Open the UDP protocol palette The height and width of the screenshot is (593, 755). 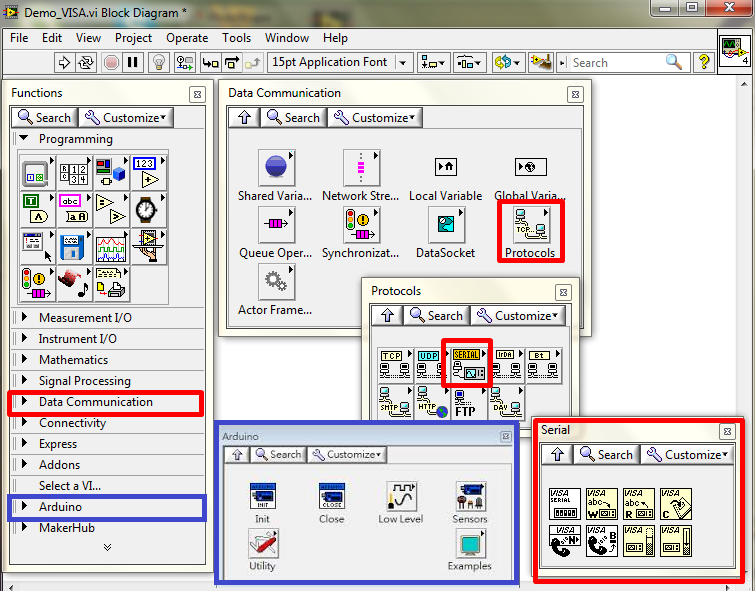(x=431, y=365)
